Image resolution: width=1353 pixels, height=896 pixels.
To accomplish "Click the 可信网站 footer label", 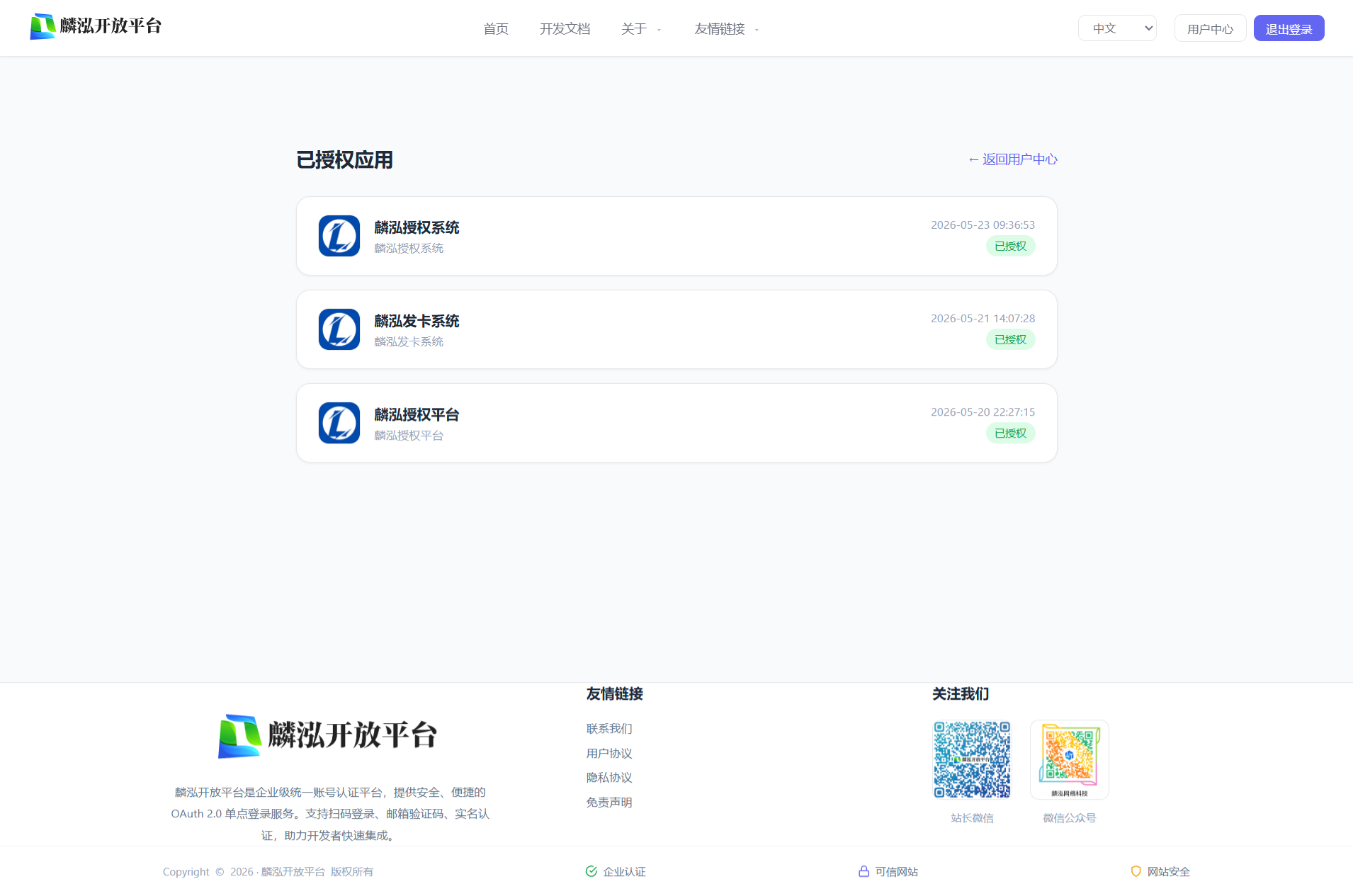I will tap(896, 872).
